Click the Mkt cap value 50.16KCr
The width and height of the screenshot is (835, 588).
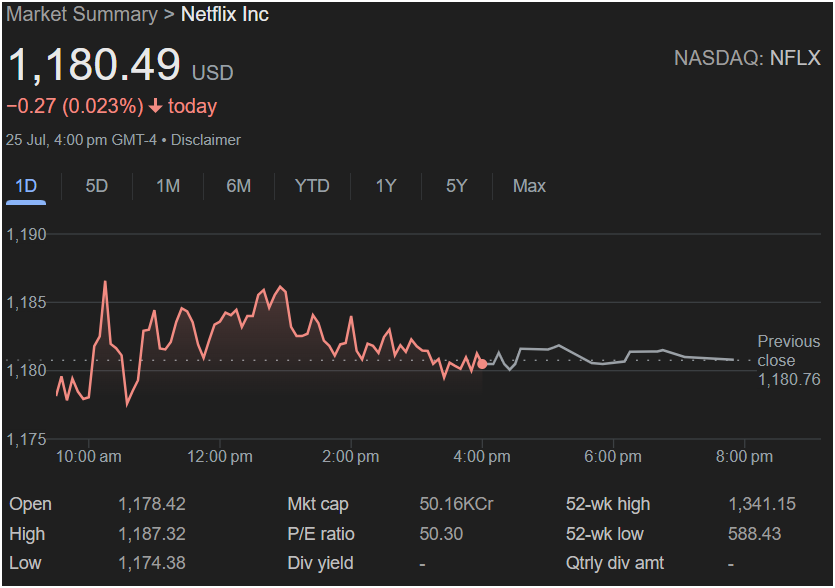click(x=456, y=504)
